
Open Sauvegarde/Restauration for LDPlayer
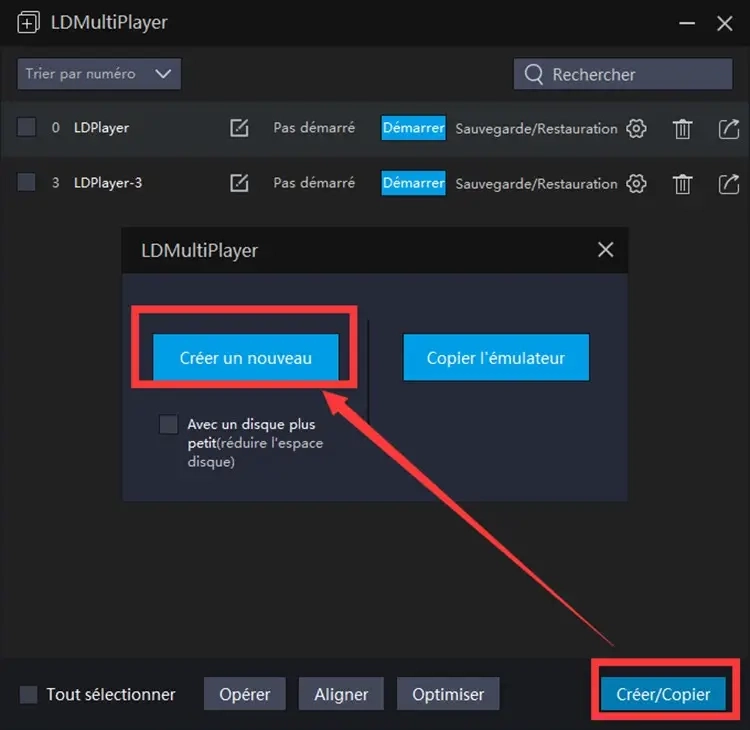click(536, 129)
